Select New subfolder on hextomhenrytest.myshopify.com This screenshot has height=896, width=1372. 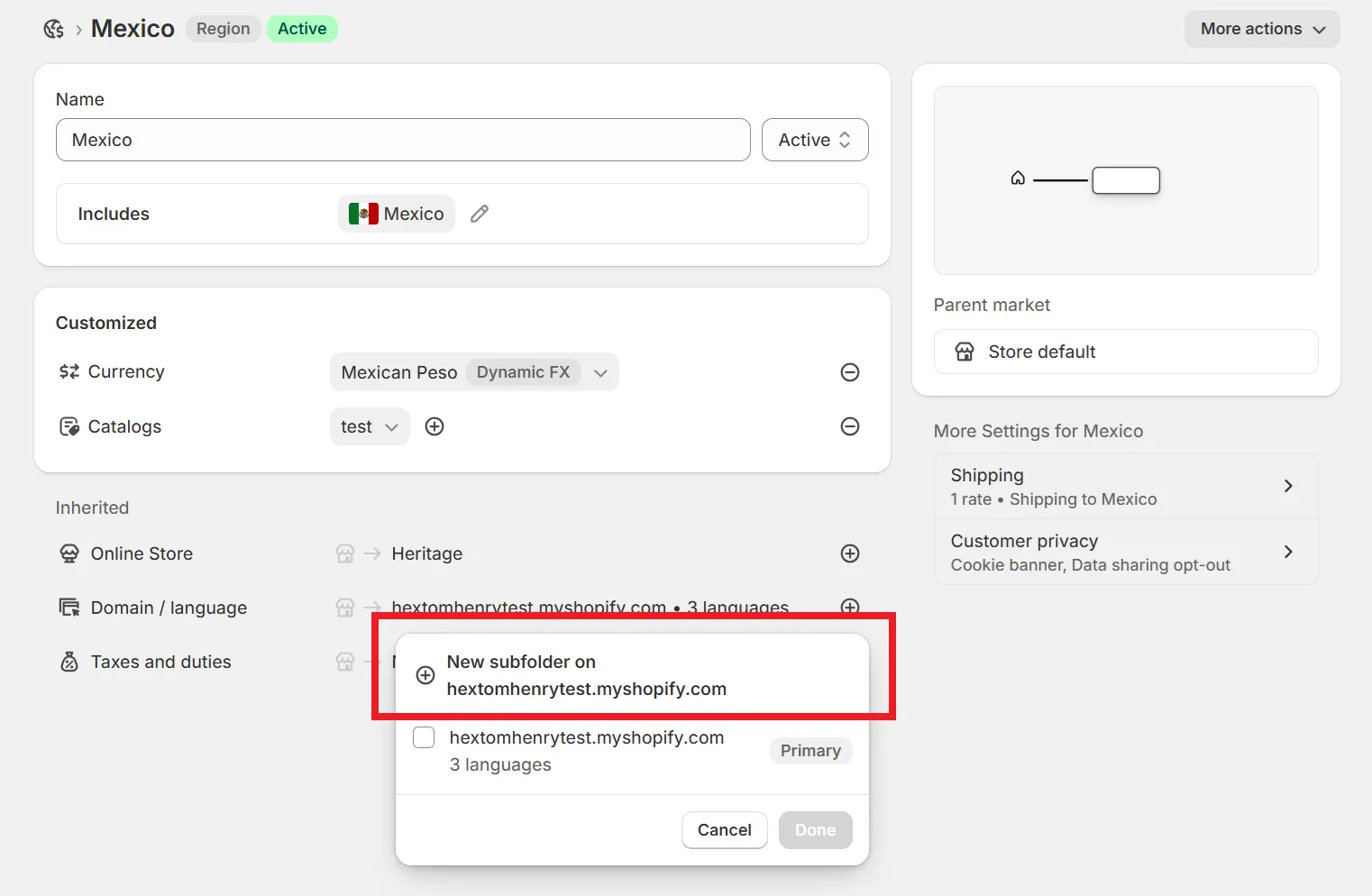tap(632, 675)
